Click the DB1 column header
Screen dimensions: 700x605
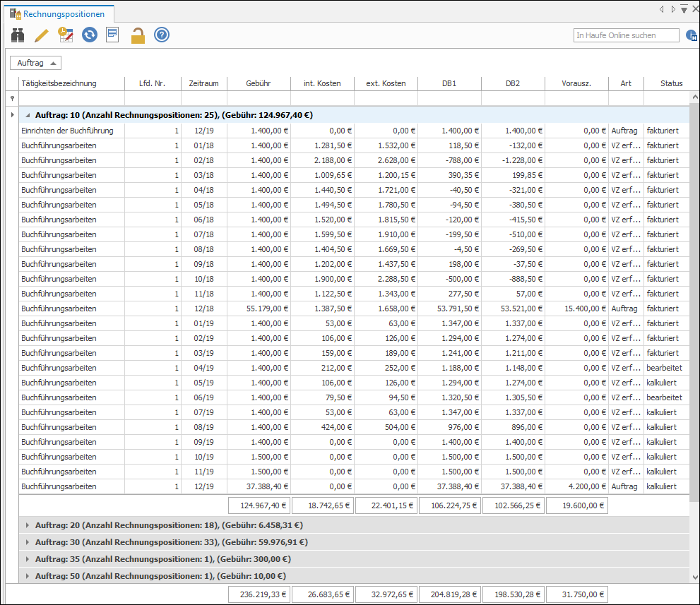tap(450, 83)
